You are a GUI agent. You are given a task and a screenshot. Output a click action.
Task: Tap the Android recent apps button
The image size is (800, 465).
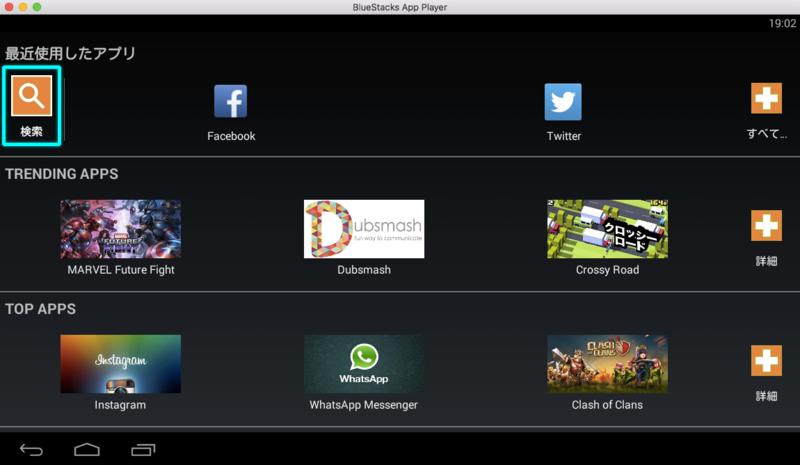(x=143, y=449)
